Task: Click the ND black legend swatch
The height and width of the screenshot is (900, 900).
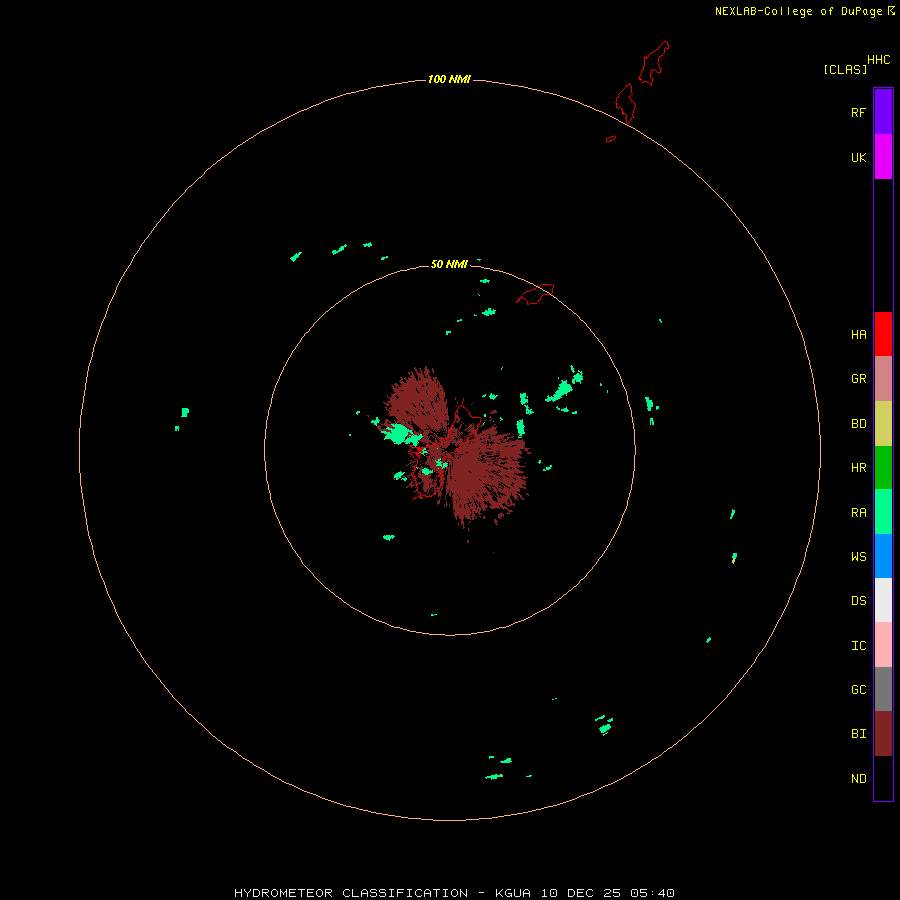Action: pos(883,778)
